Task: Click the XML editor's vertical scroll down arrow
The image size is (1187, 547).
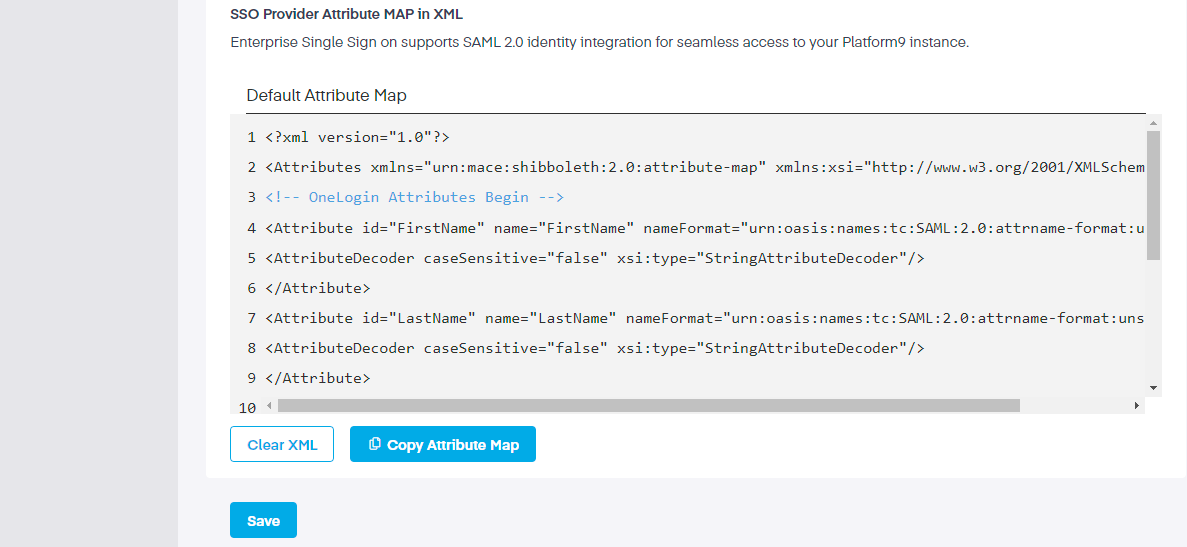Action: [1153, 388]
